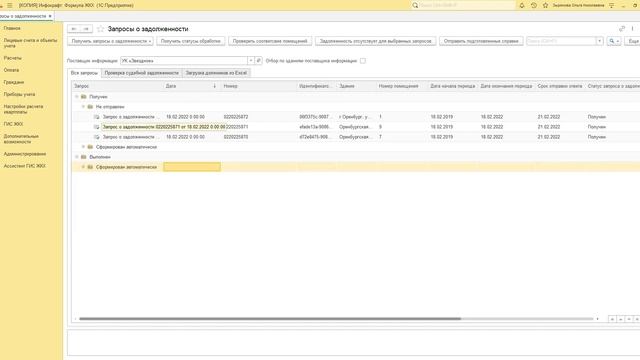
Task: Click Задолженность отсутствует для выбранных запросов button
Action: (x=376, y=41)
